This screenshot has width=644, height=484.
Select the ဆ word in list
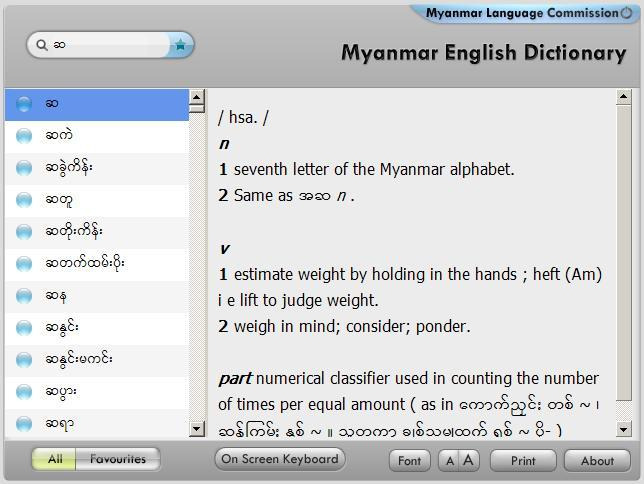[x=97, y=105]
